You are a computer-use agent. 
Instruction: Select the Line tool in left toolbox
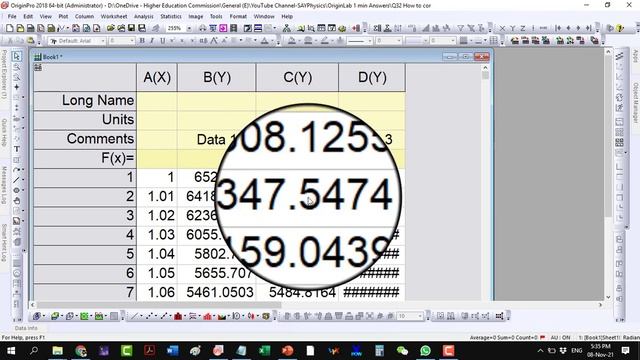16,180
